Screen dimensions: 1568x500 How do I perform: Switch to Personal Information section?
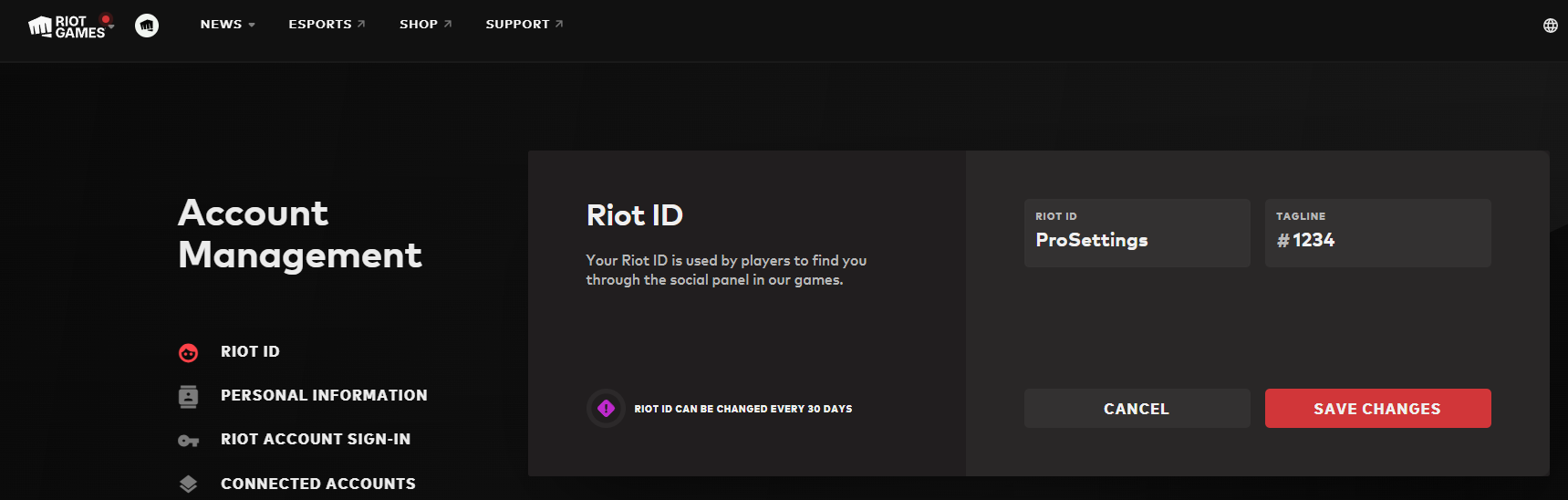coord(324,396)
